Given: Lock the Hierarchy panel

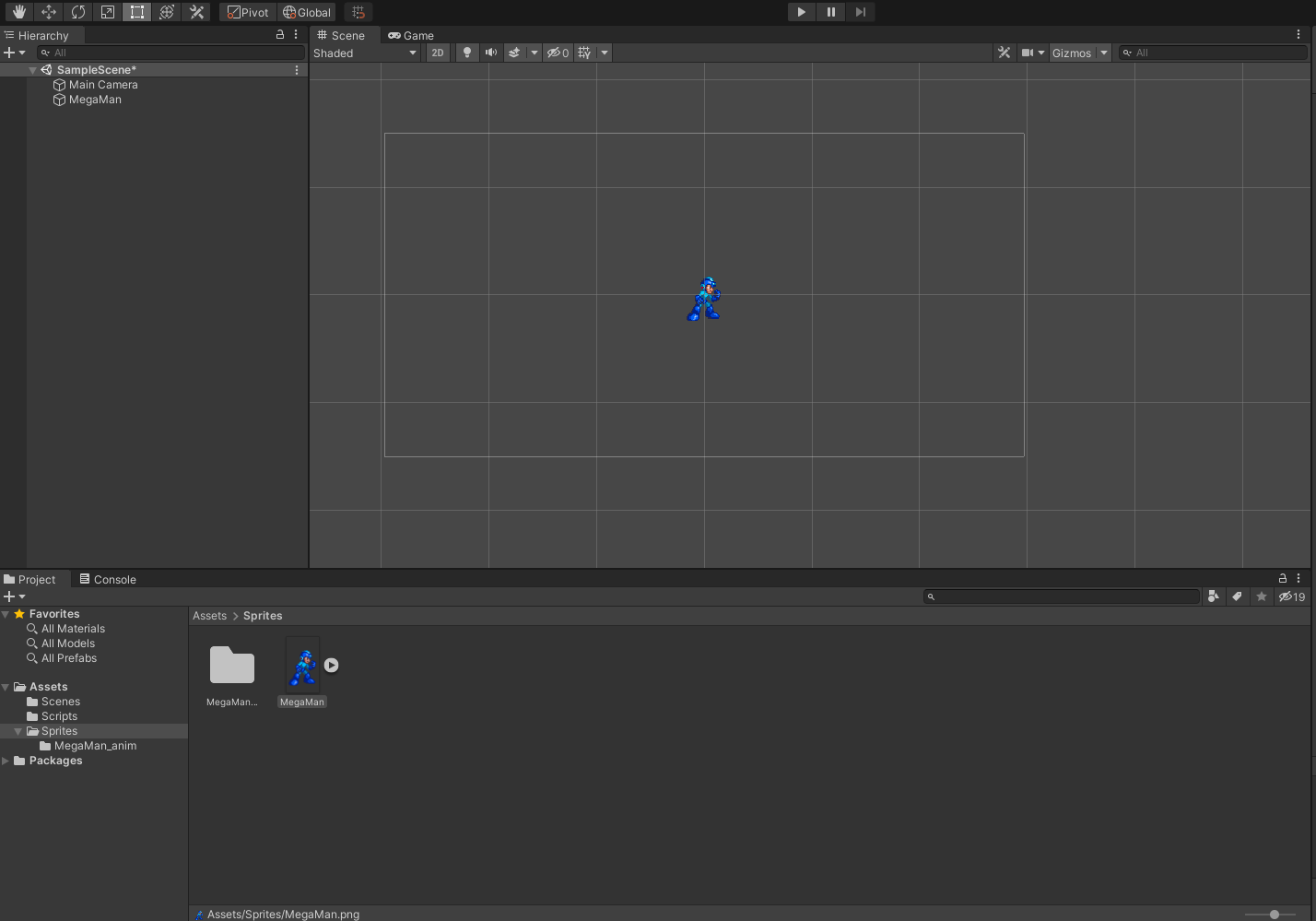Looking at the screenshot, I should [280, 34].
